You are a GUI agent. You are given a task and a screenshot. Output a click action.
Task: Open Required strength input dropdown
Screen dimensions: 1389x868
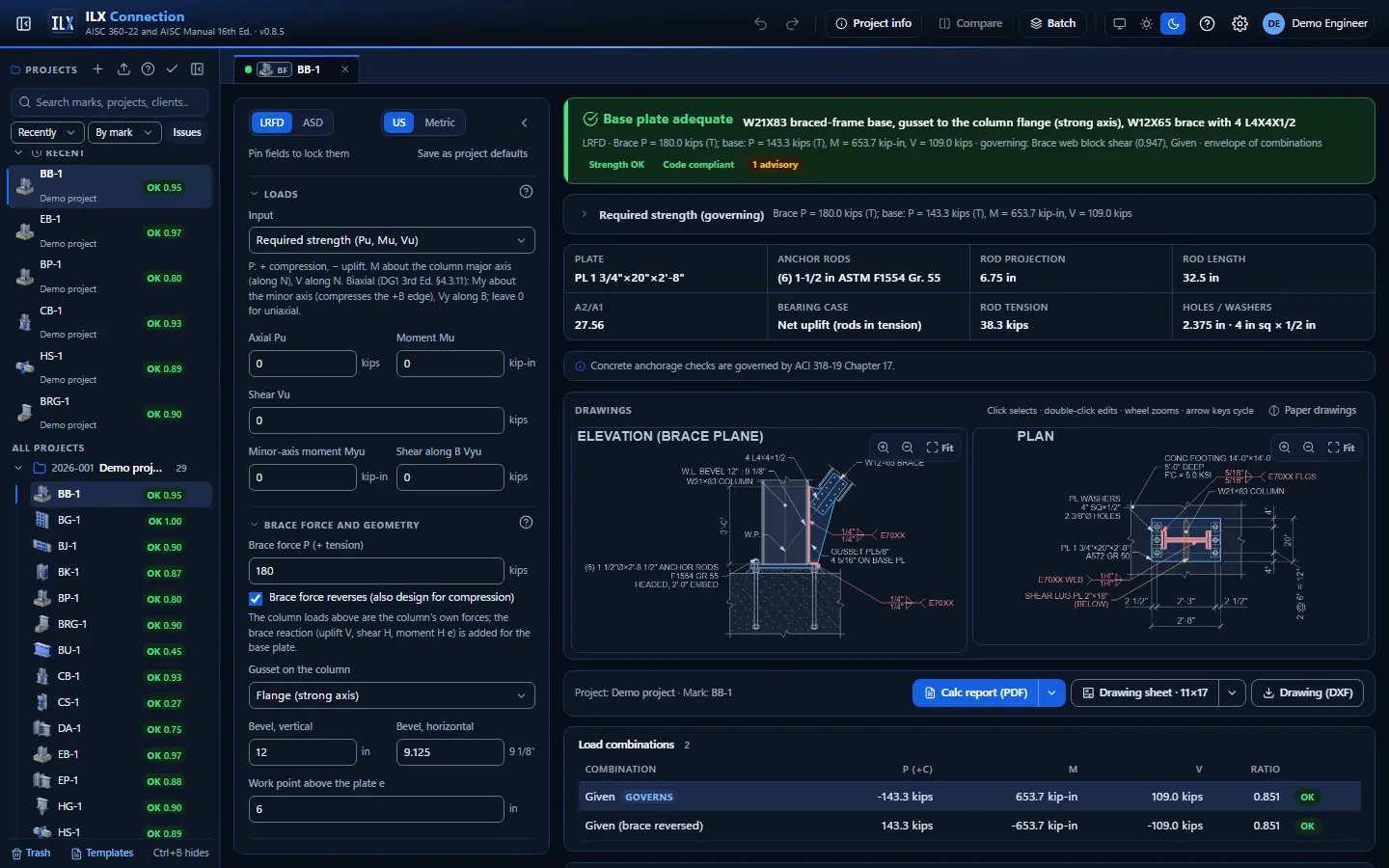coord(392,240)
